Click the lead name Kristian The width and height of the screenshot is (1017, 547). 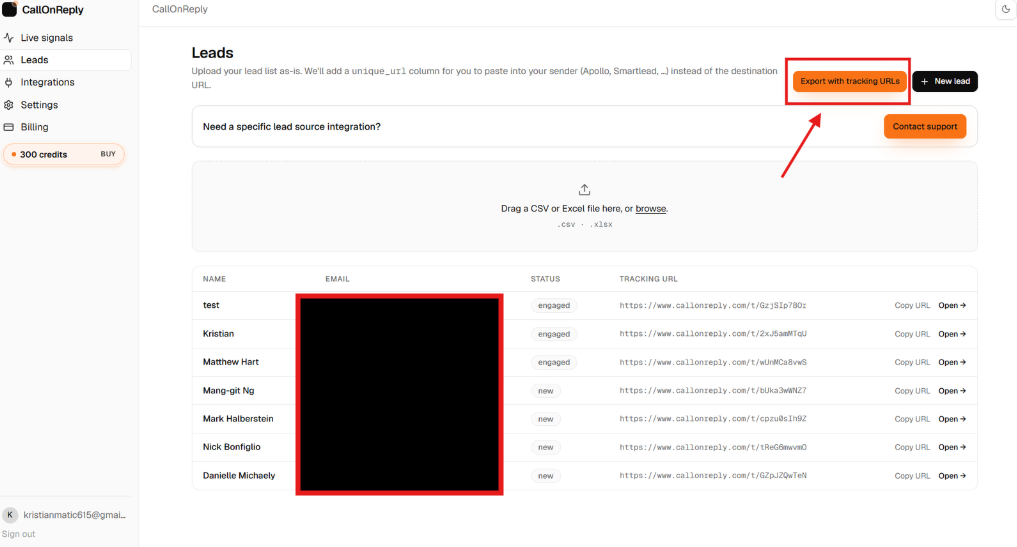pyautogui.click(x=218, y=334)
